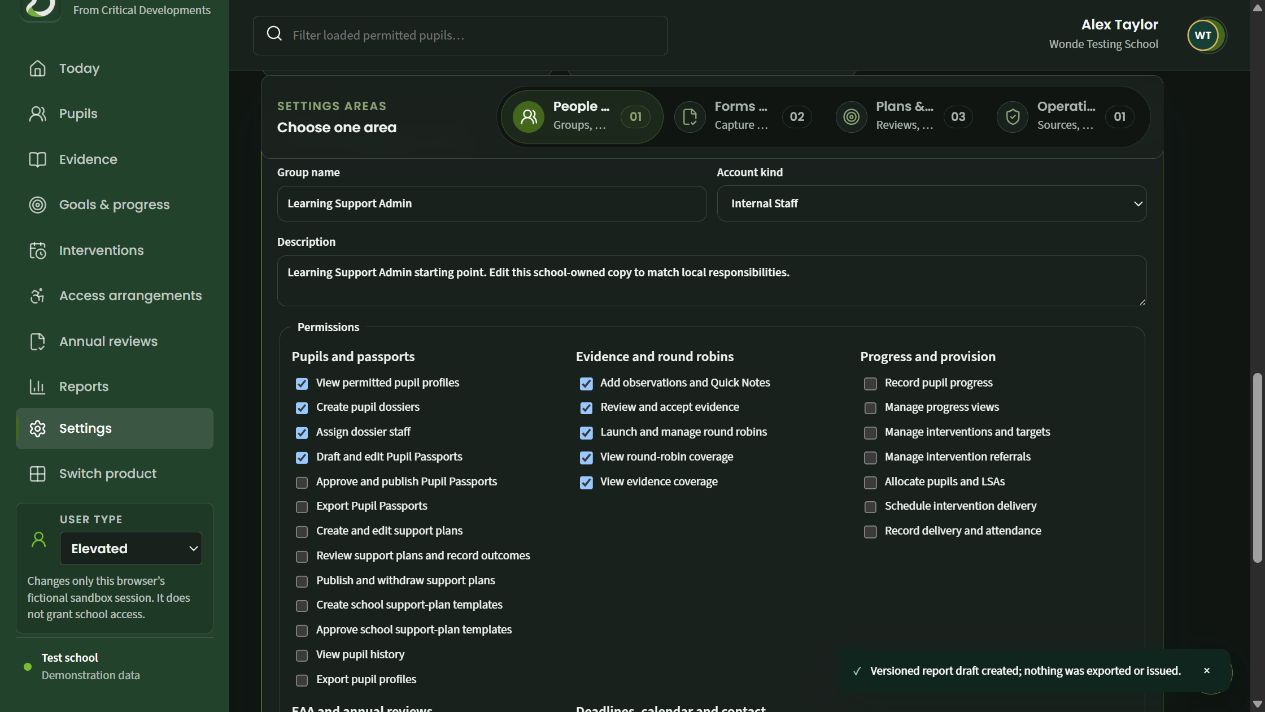Image resolution: width=1265 pixels, height=712 pixels.
Task: Click the Access arrangements accessibility icon
Action: [x=37, y=296]
